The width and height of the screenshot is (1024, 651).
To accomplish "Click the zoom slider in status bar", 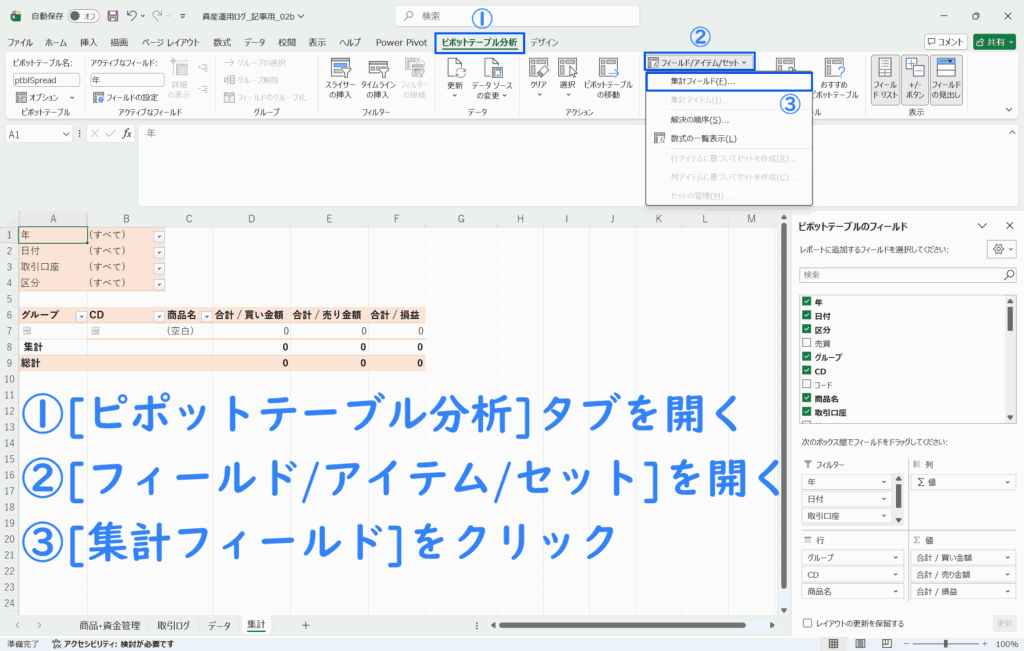I will pyautogui.click(x=946, y=643).
